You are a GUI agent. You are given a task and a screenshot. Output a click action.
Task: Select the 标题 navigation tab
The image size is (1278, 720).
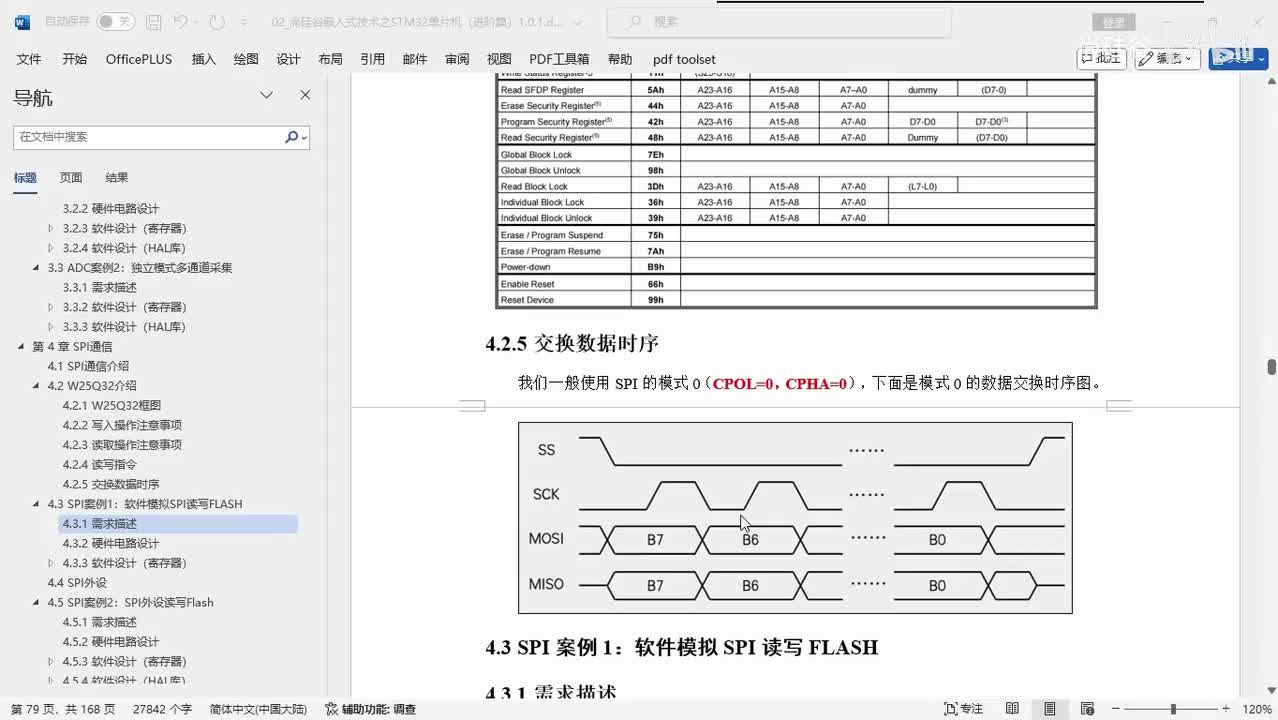[25, 178]
